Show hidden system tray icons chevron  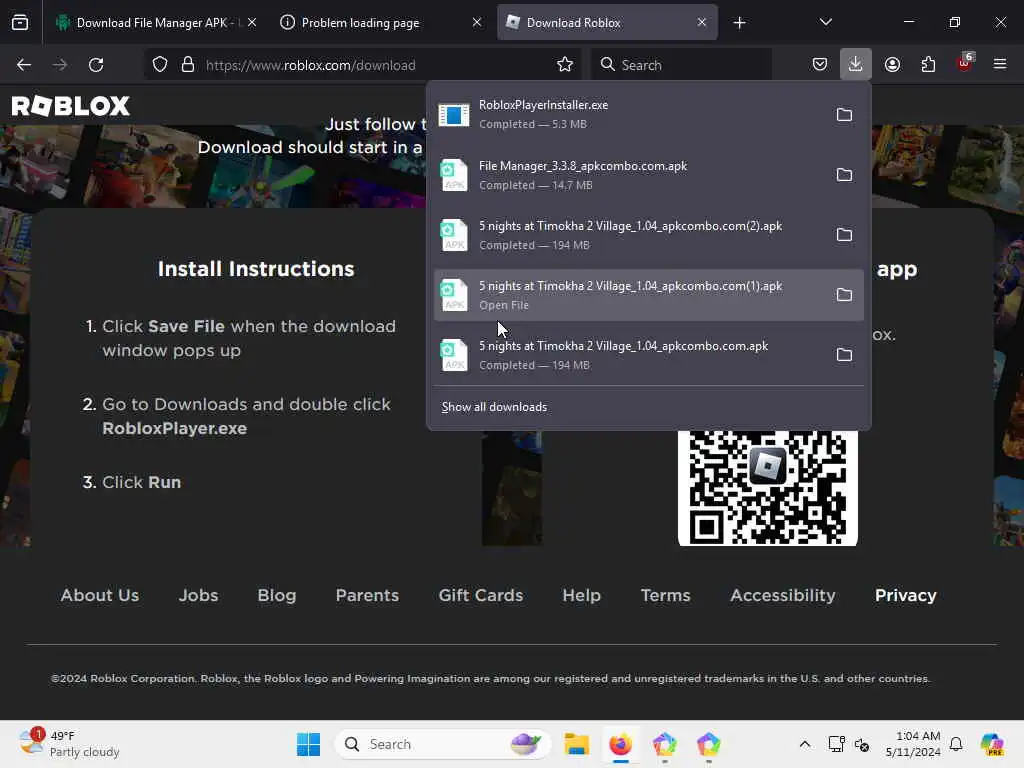[x=805, y=744]
